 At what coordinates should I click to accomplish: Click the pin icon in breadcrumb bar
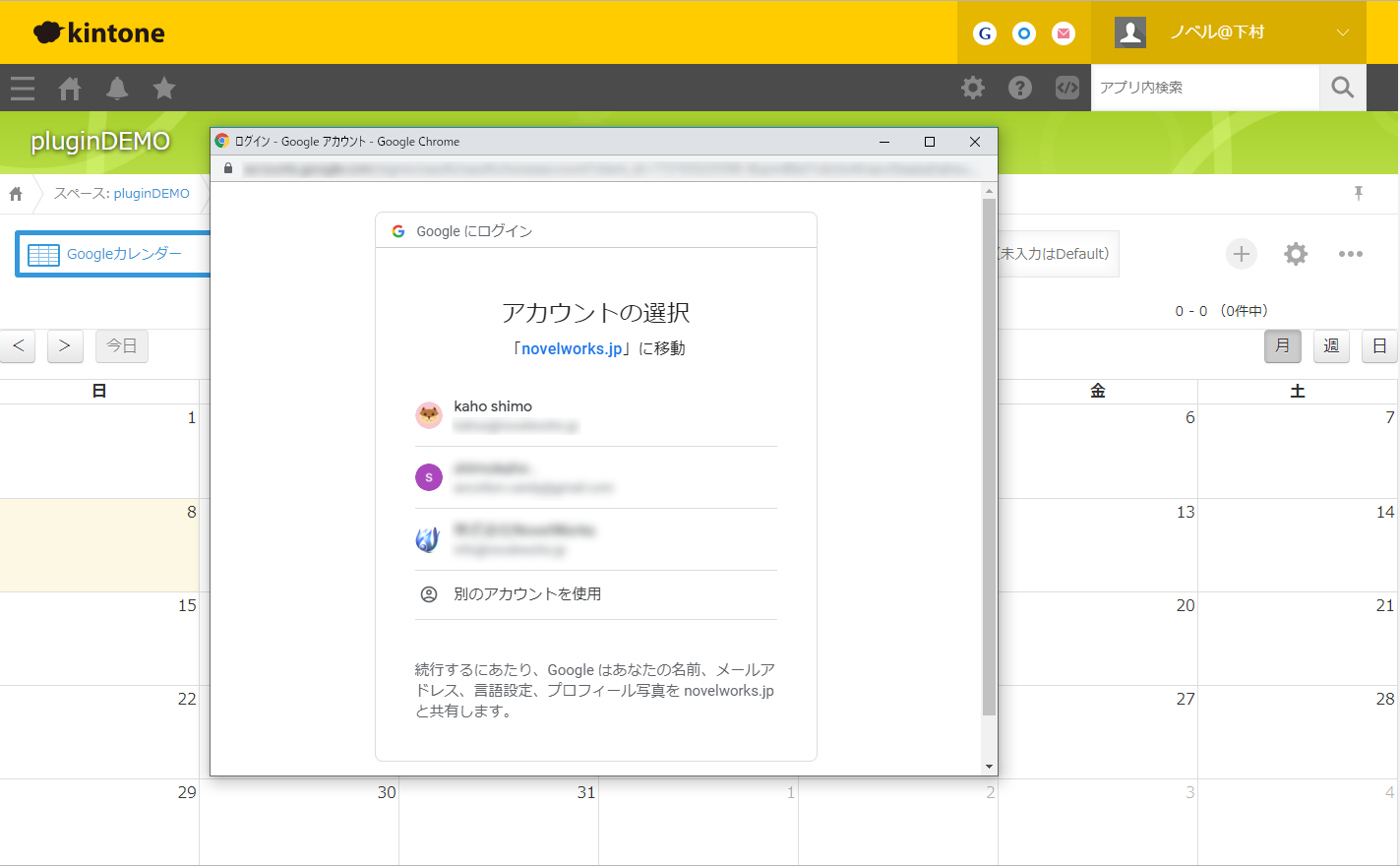tap(1359, 193)
